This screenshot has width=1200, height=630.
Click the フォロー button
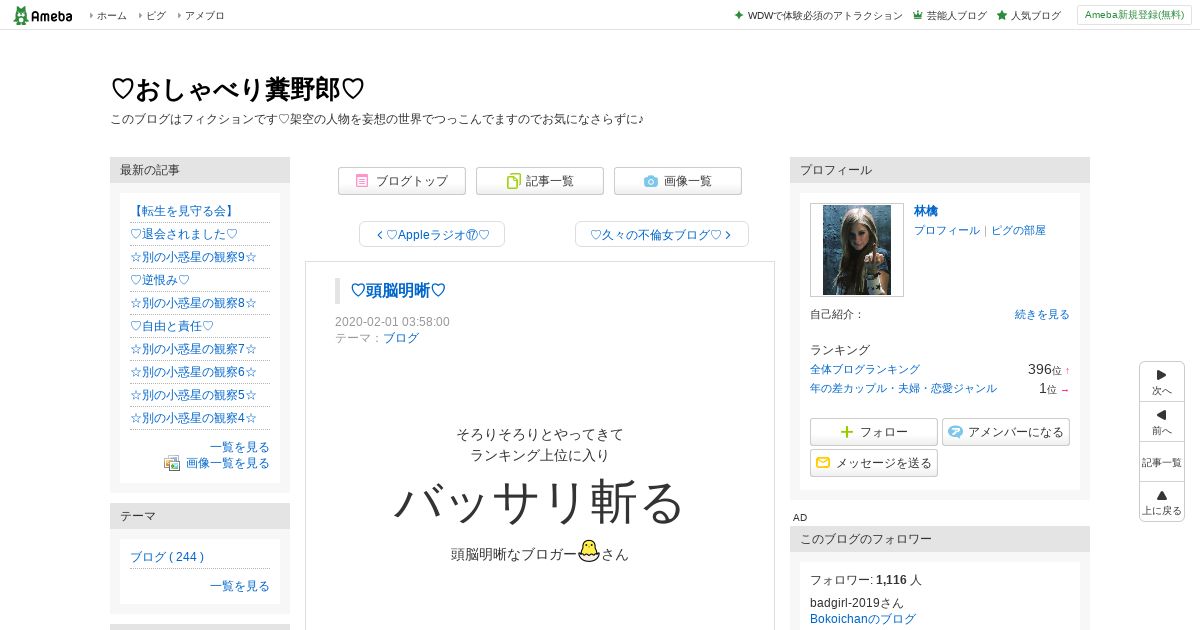pos(874,432)
